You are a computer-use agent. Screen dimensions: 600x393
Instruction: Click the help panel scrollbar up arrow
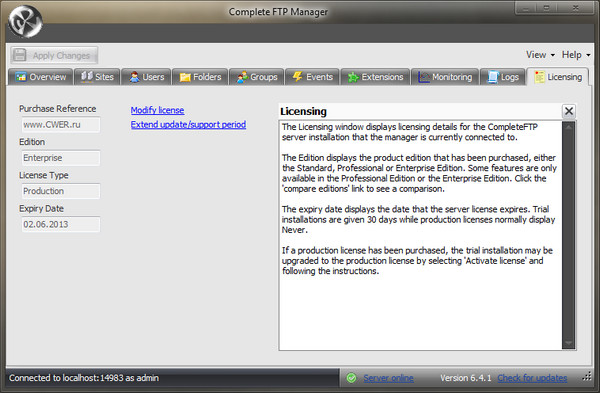(x=569, y=127)
